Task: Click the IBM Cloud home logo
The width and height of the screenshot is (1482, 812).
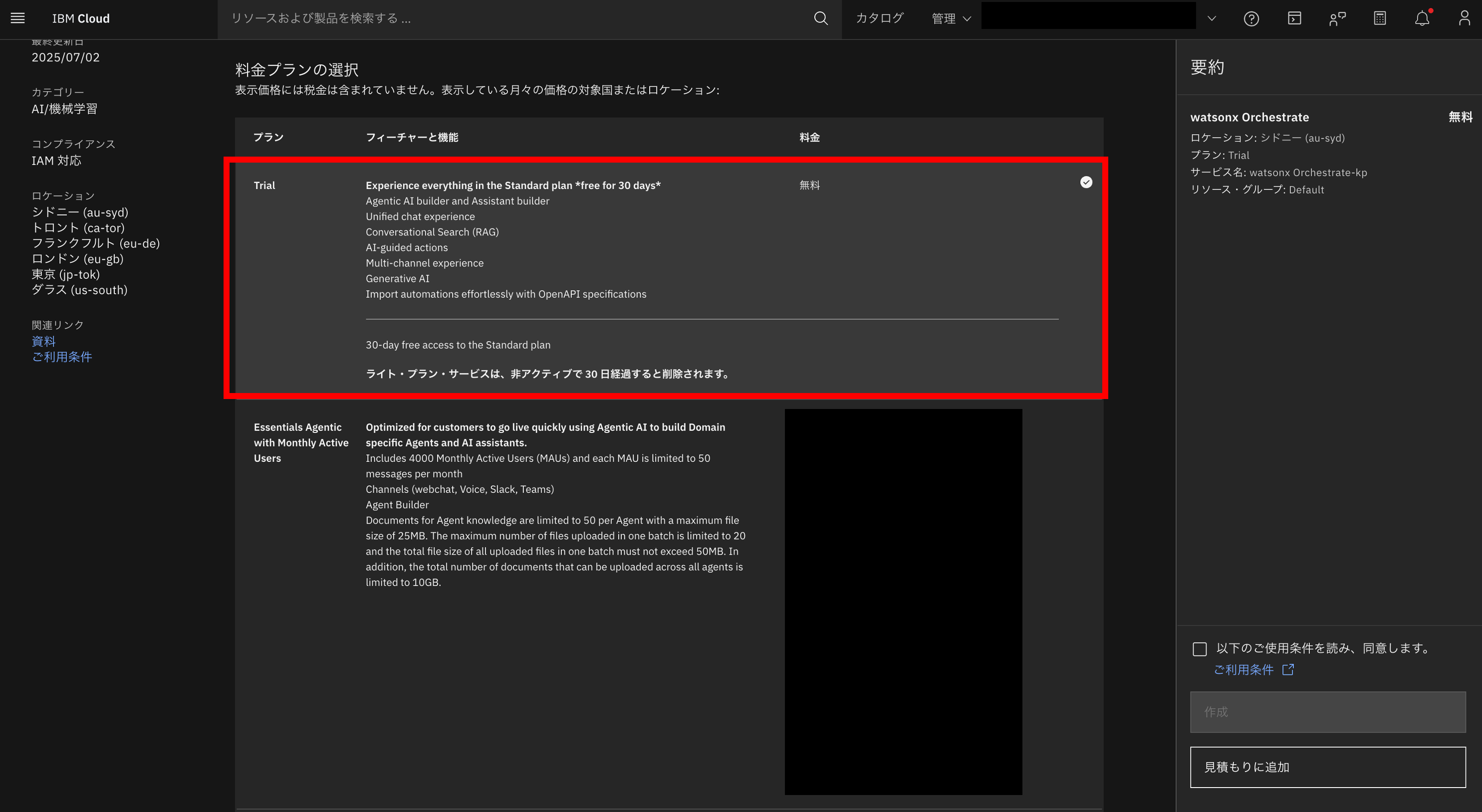Action: (80, 18)
